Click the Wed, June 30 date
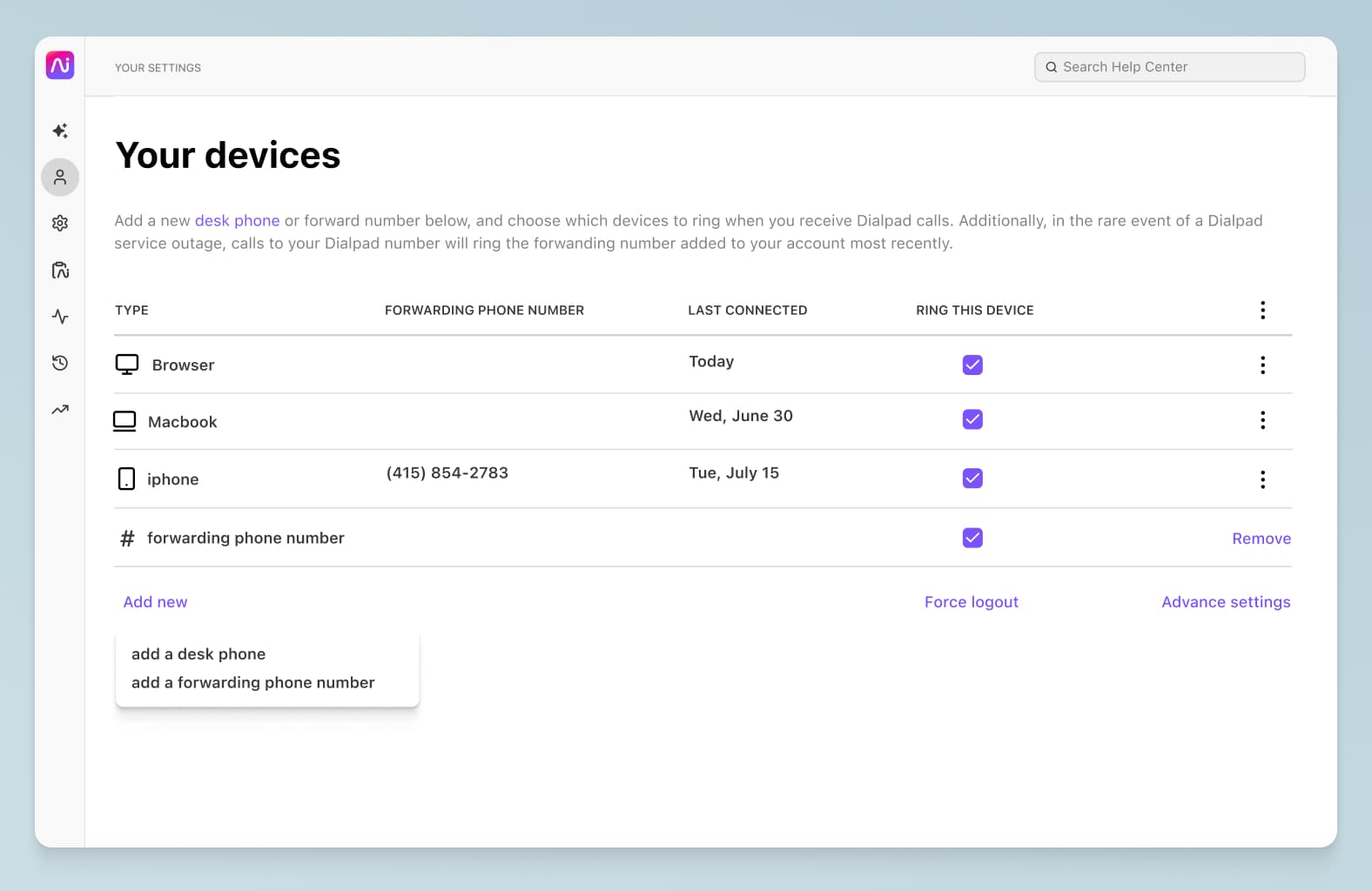Image resolution: width=1372 pixels, height=891 pixels. coord(741,416)
